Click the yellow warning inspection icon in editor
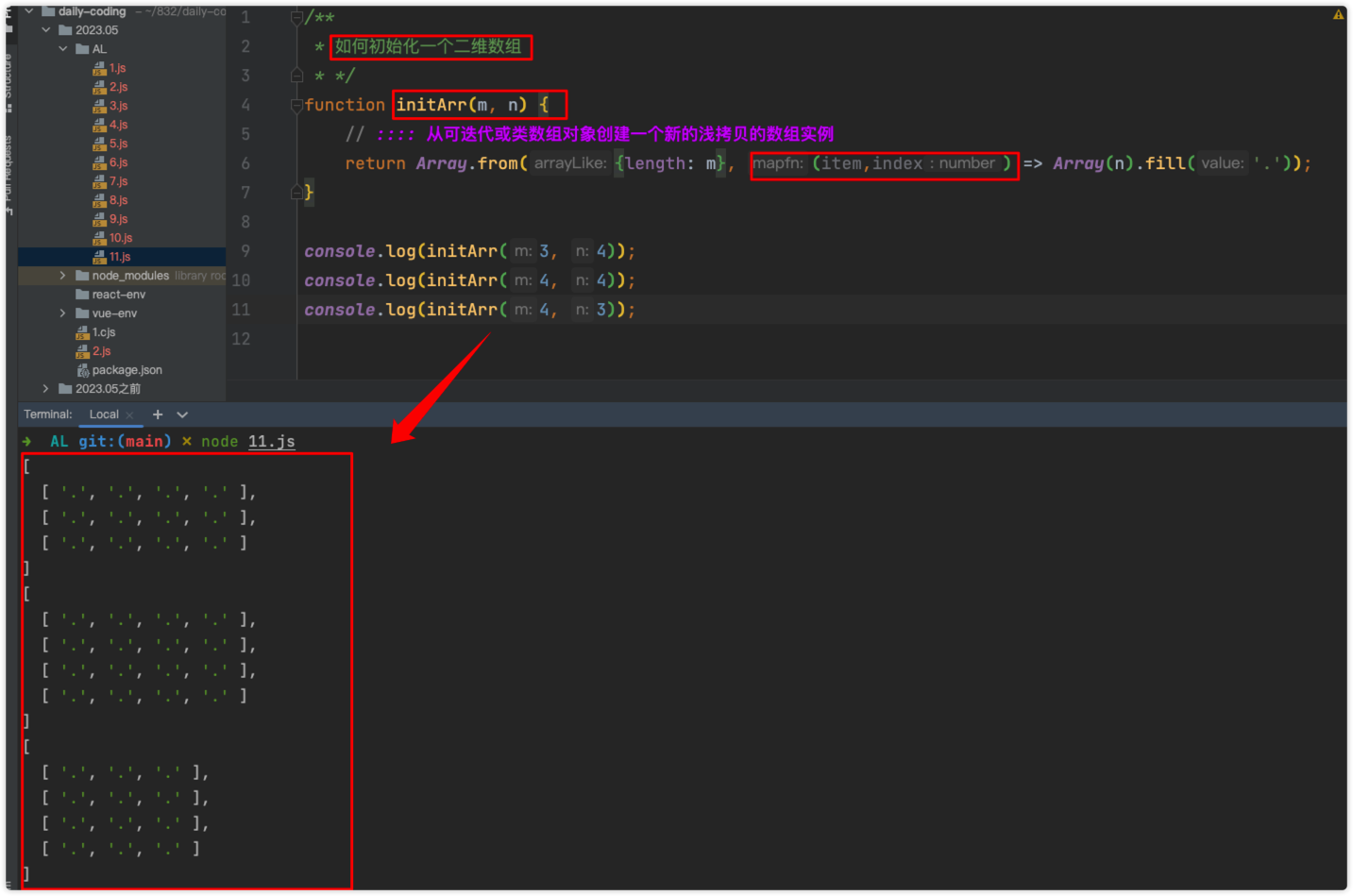1353x896 pixels. tap(1338, 14)
